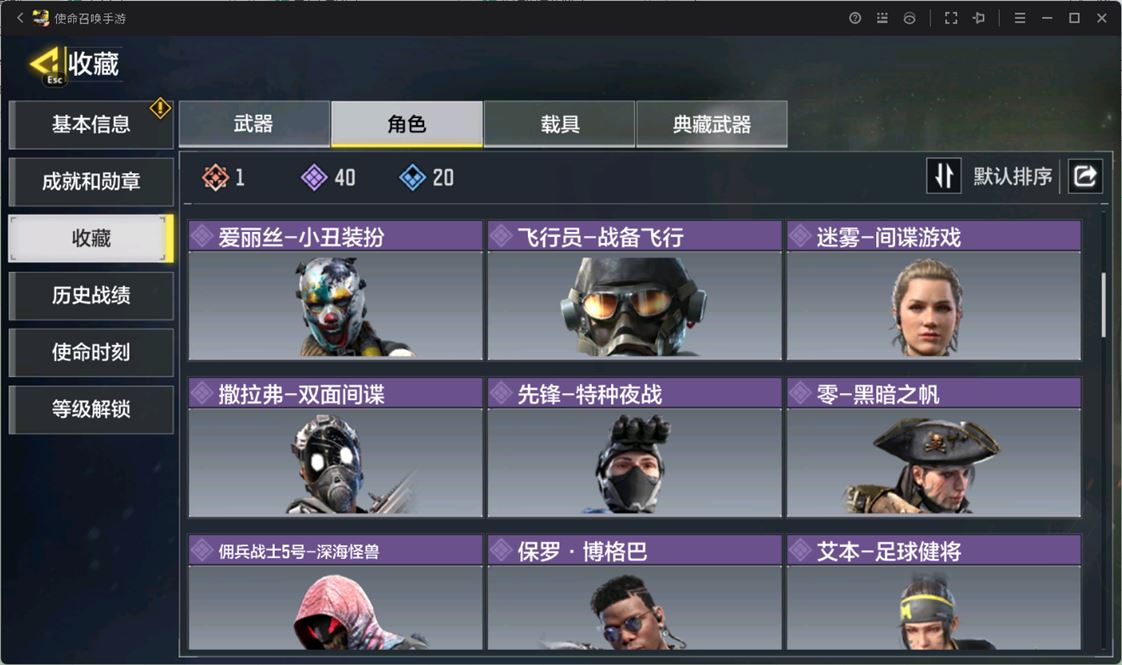The image size is (1122, 665).
Task: Select the 零-黑暗之帆 pirate character card
Action: pos(934,447)
